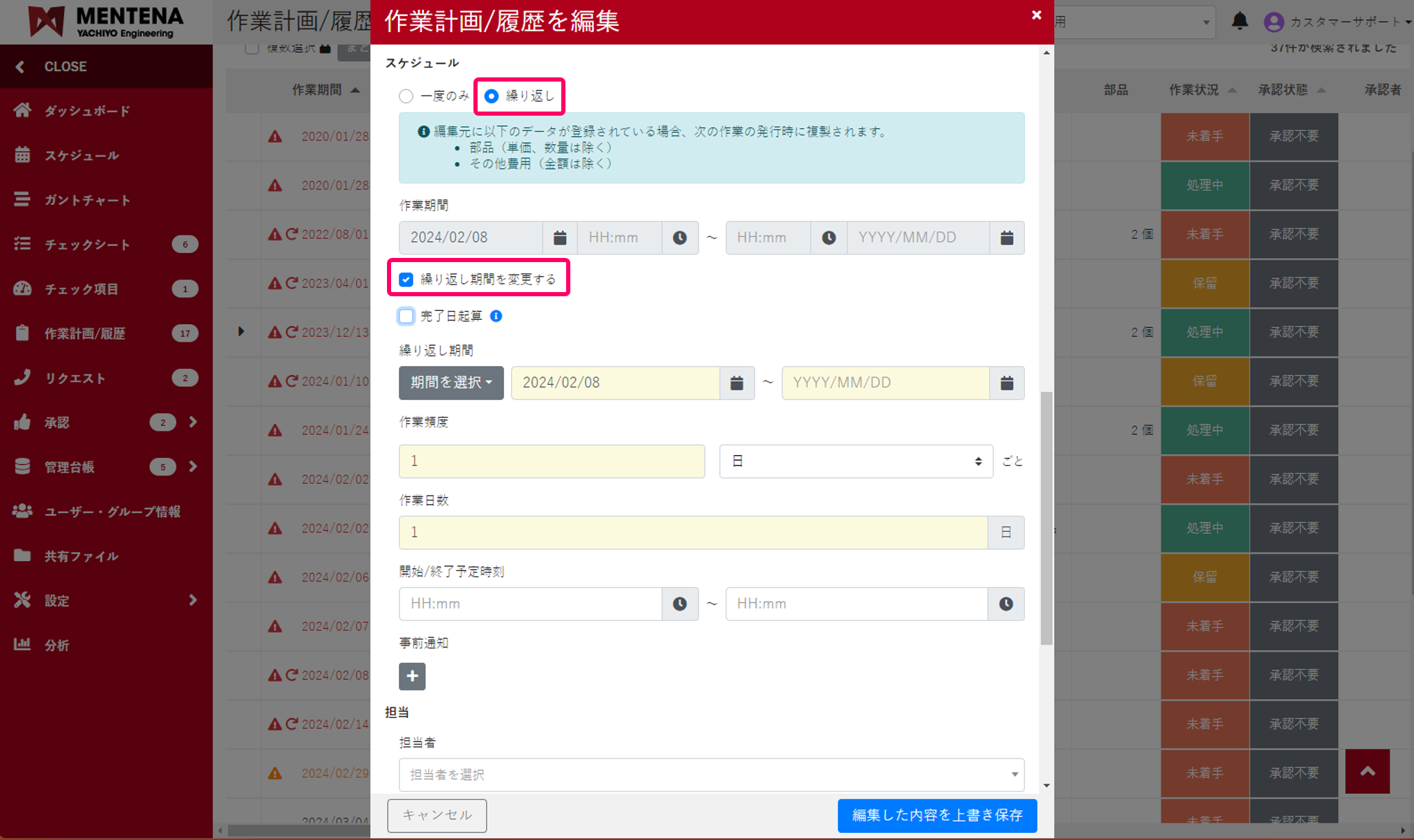The height and width of the screenshot is (840, 1414).
Task: Uncheck 繰り返し期間を変更する checkbox
Action: pos(406,280)
